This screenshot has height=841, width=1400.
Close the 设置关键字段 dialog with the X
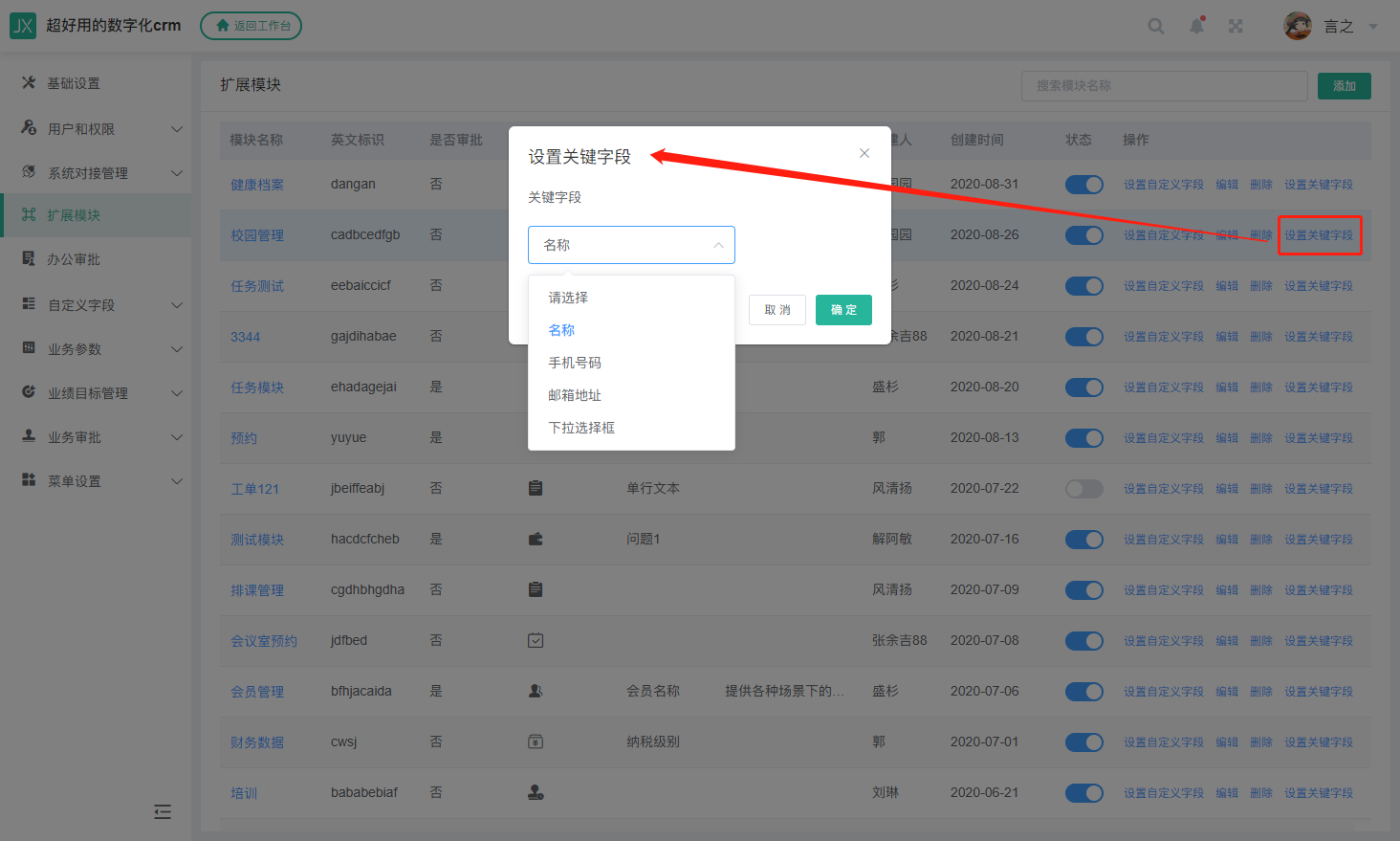click(864, 153)
